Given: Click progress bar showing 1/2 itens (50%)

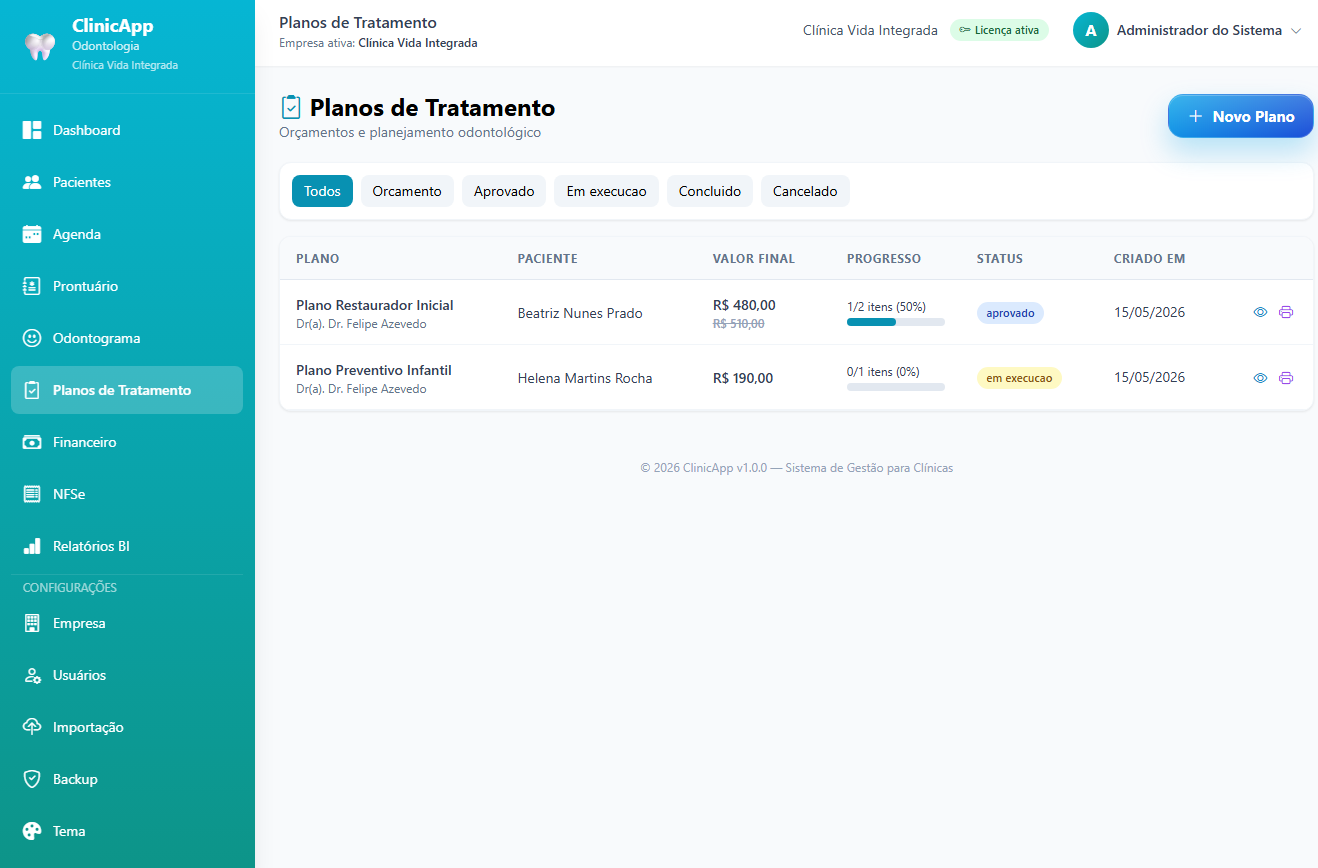Looking at the screenshot, I should click(896, 322).
